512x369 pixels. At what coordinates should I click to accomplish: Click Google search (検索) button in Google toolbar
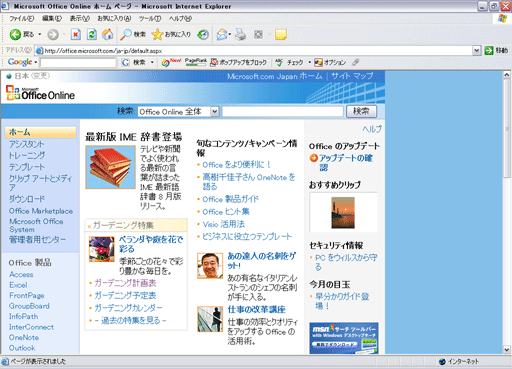pos(134,62)
